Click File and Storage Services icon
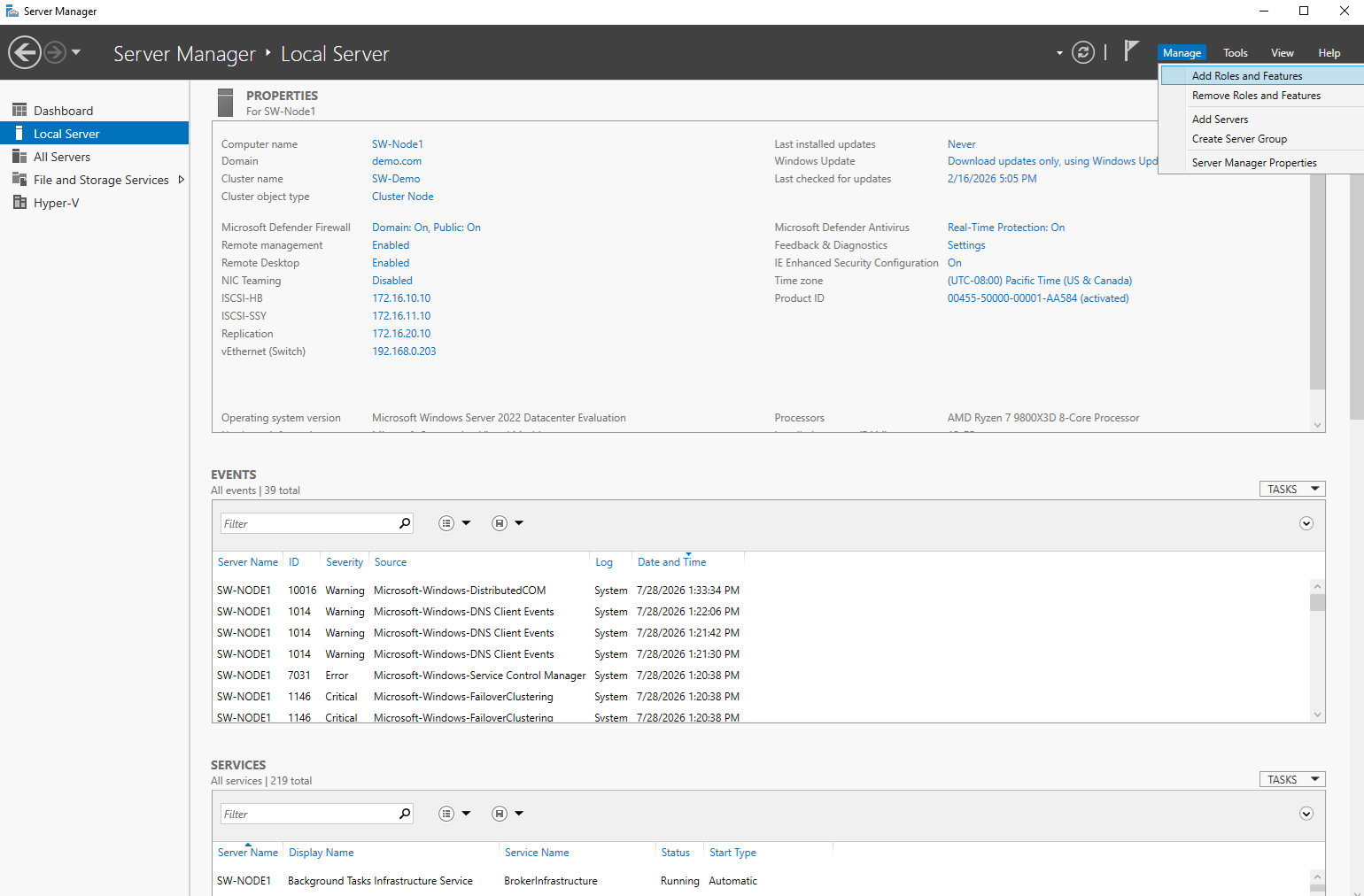Screen dimensions: 1364x896 point(19,179)
